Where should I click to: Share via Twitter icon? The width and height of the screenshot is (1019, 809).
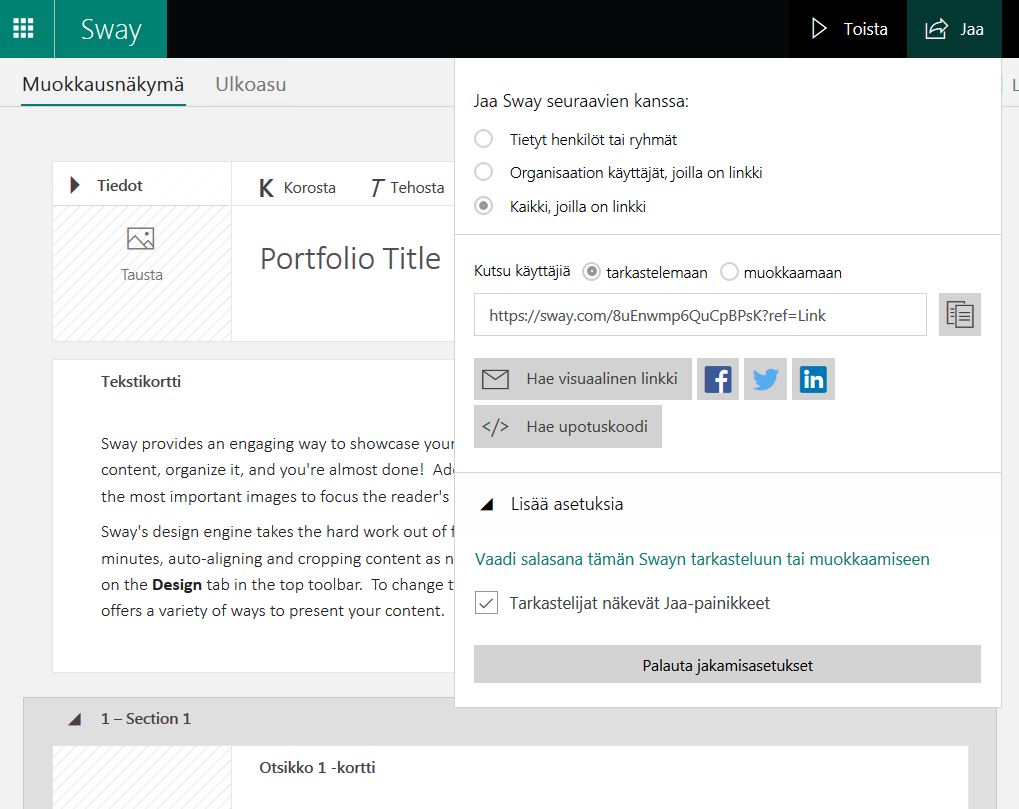(766, 379)
